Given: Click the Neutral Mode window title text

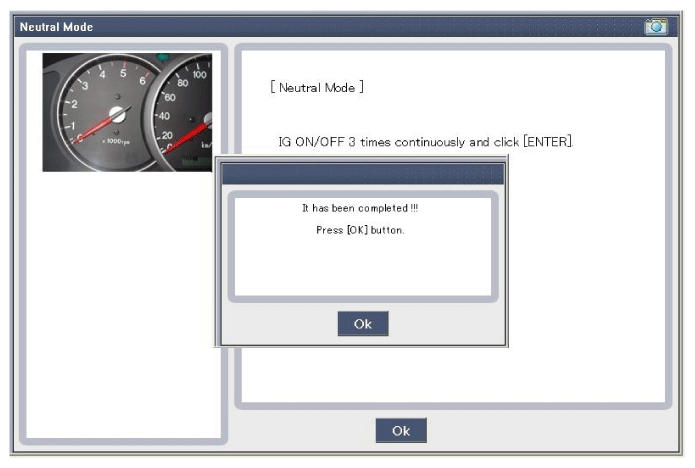Looking at the screenshot, I should point(57,27).
